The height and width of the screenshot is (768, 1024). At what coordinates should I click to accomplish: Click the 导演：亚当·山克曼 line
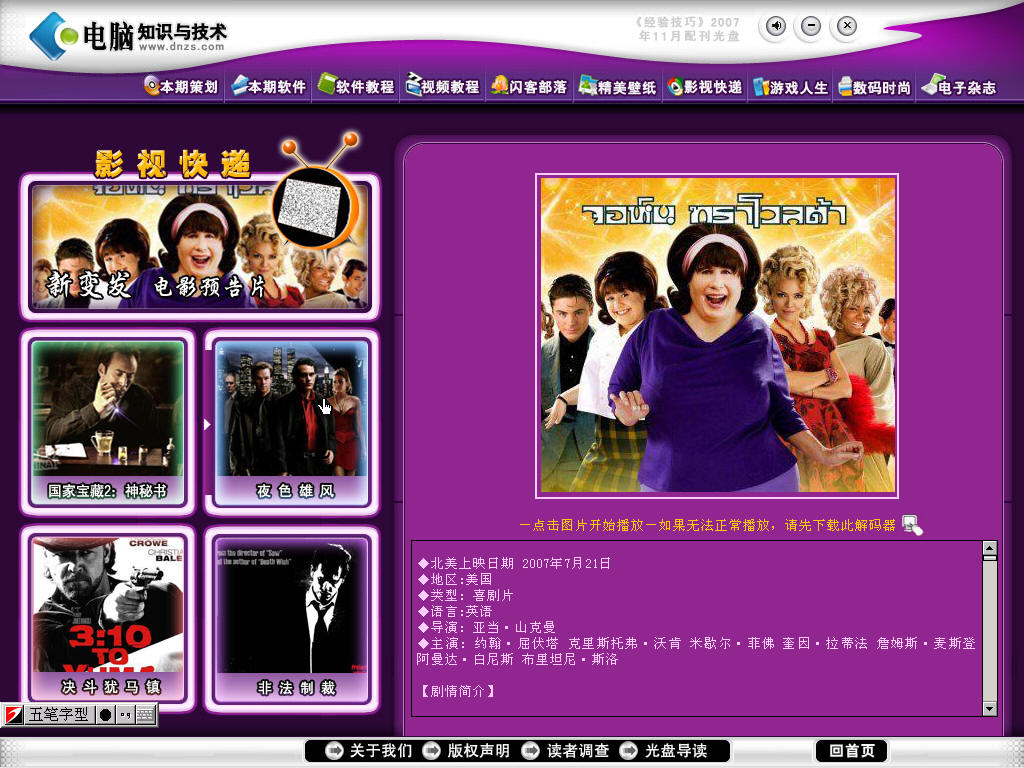coord(487,627)
